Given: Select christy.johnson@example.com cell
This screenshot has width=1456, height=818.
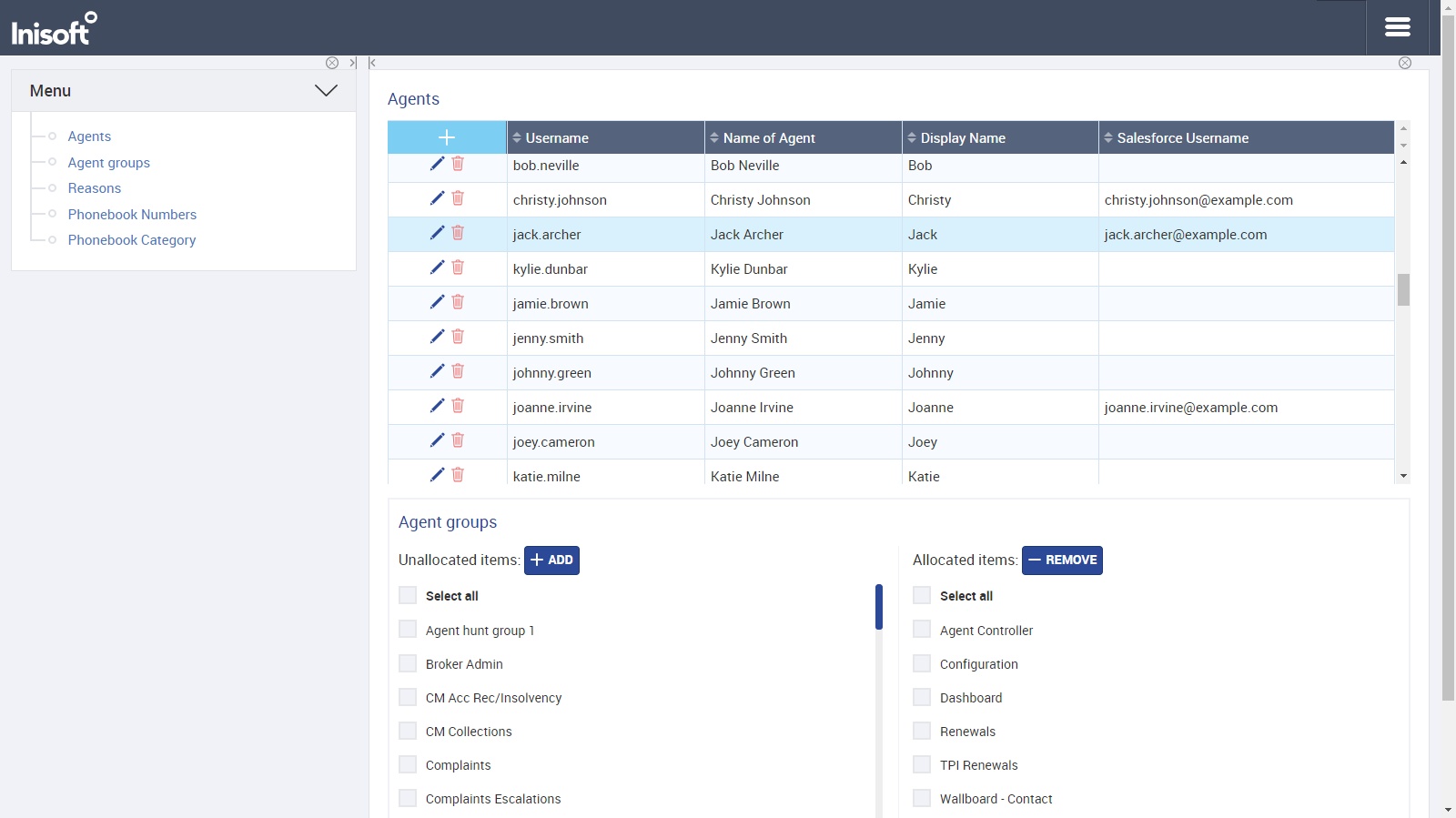Looking at the screenshot, I should click(x=1247, y=199).
